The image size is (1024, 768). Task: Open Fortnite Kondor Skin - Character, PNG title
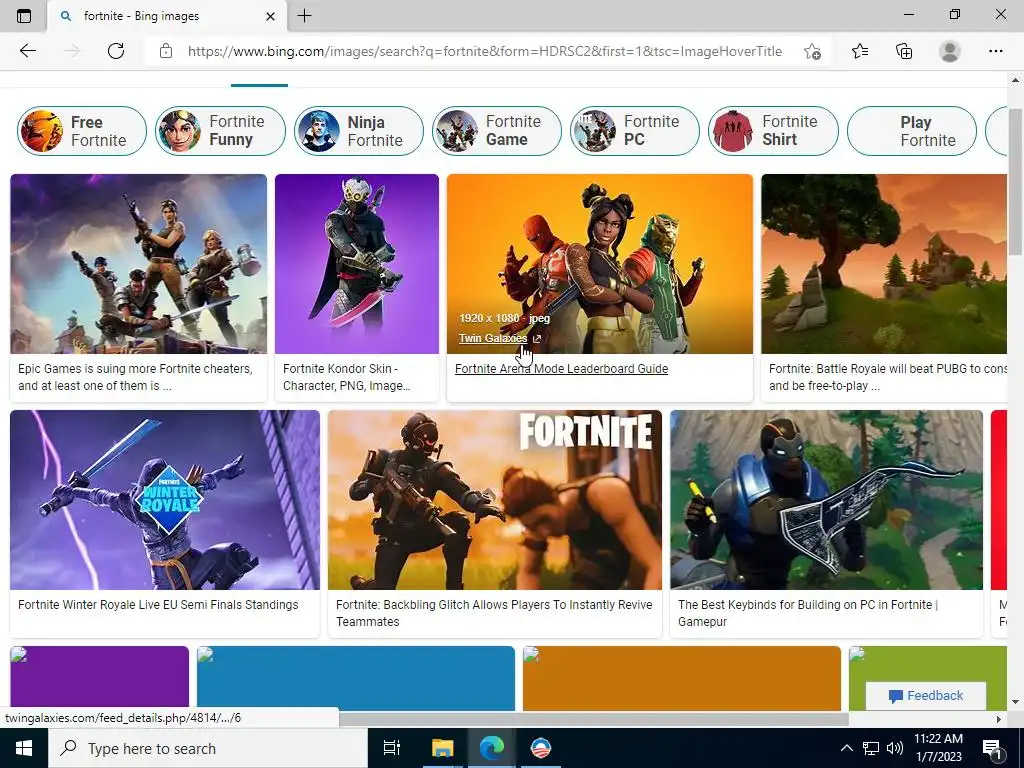click(x=347, y=377)
